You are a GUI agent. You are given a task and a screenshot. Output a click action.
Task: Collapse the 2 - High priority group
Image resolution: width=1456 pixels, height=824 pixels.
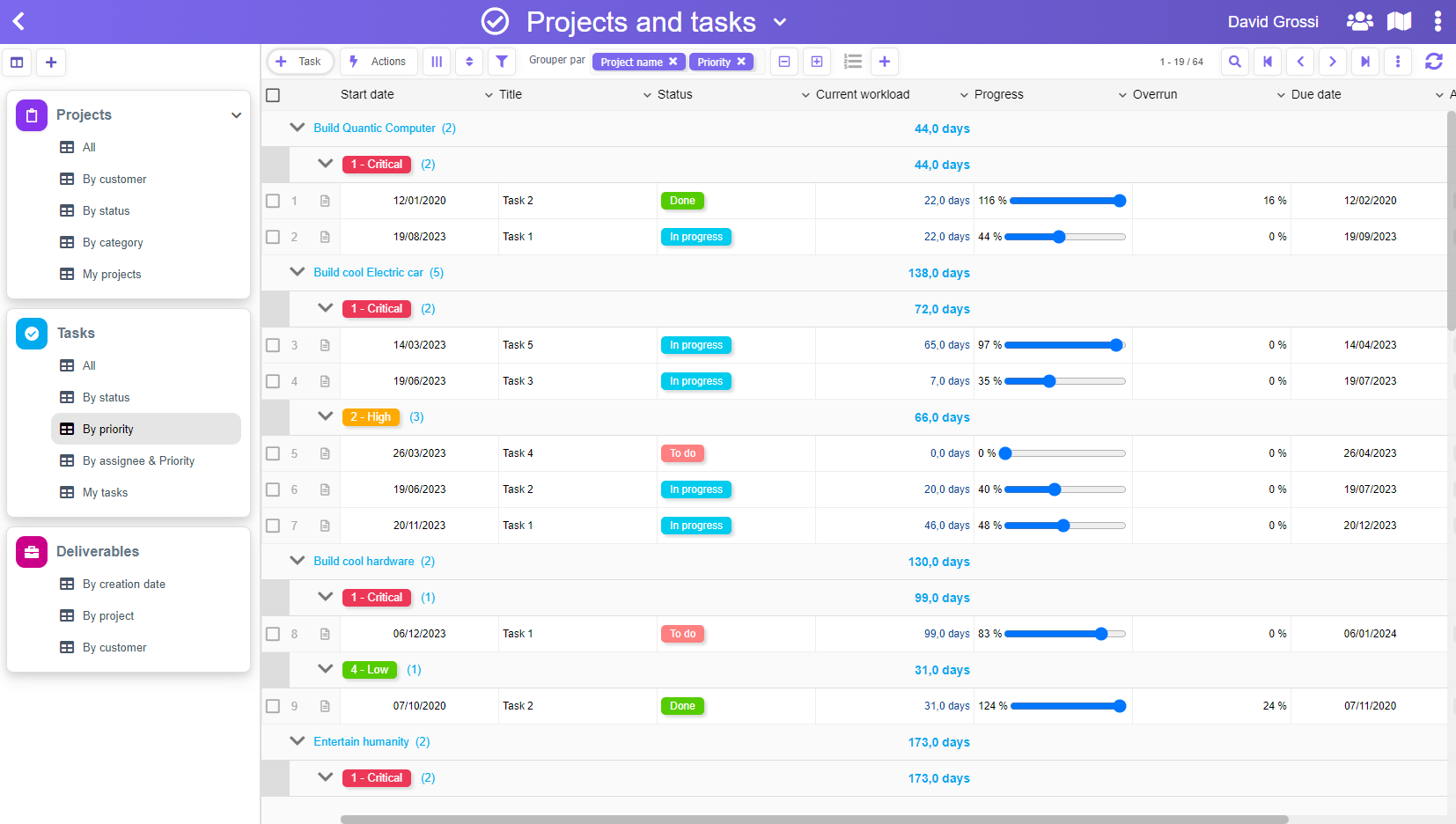(326, 416)
